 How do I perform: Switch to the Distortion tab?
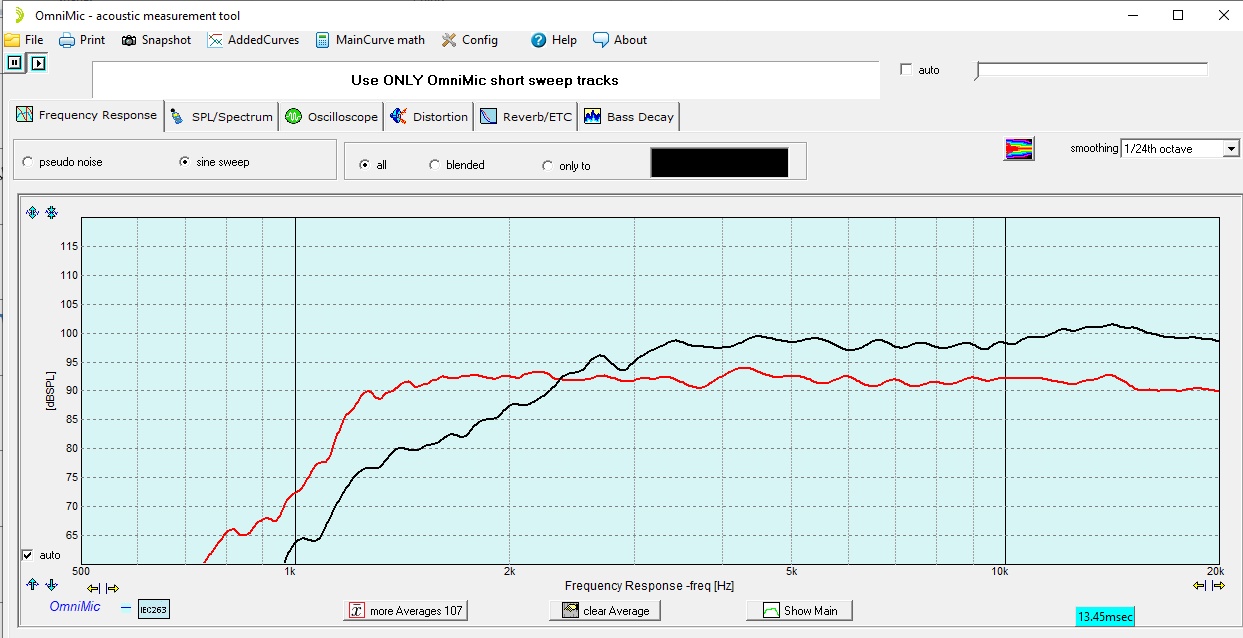[429, 117]
